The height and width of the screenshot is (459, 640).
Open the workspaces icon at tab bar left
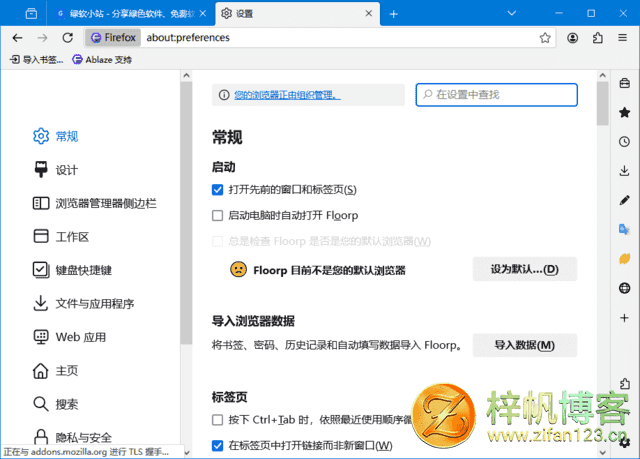coord(31,14)
